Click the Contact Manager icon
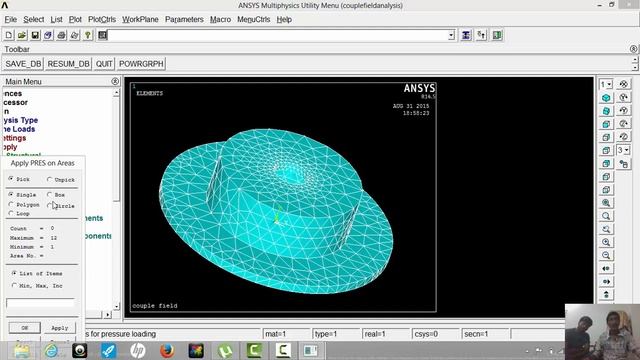 (497, 35)
